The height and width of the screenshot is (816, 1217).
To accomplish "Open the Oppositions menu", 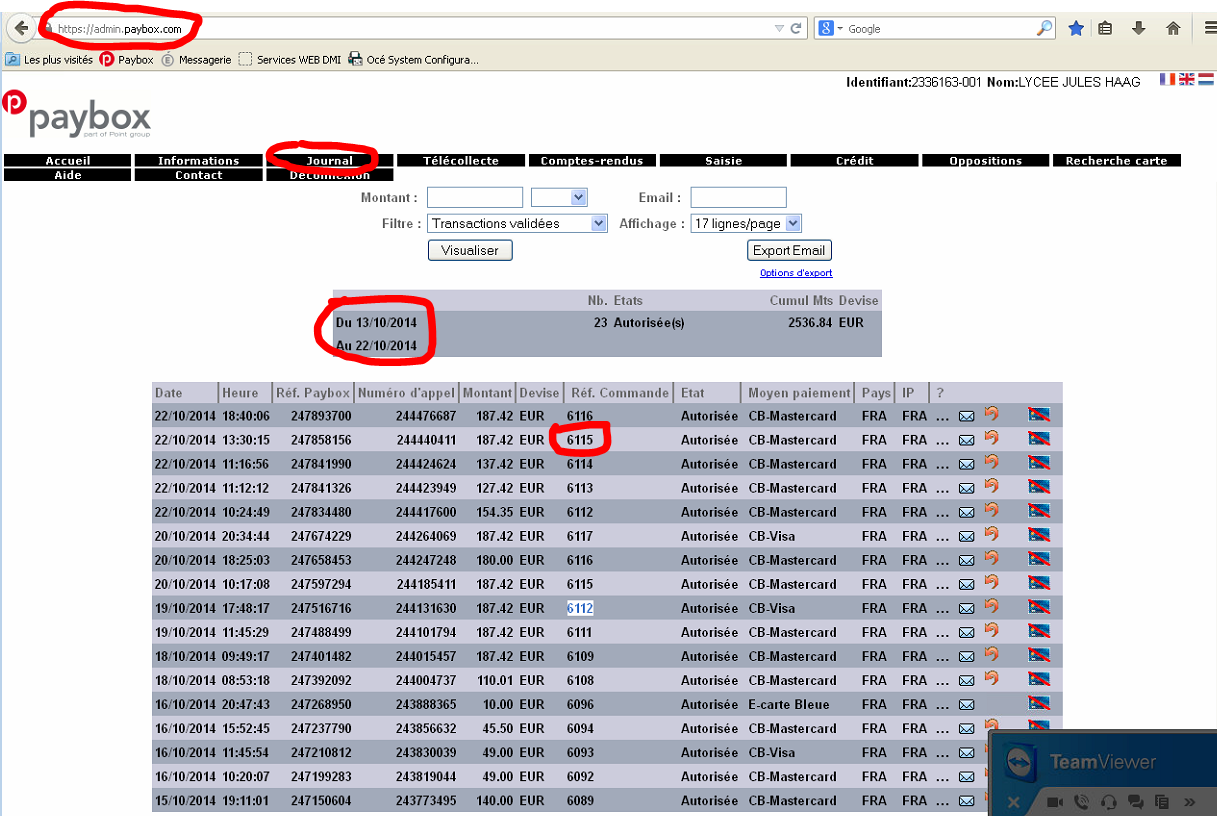I will 986,161.
